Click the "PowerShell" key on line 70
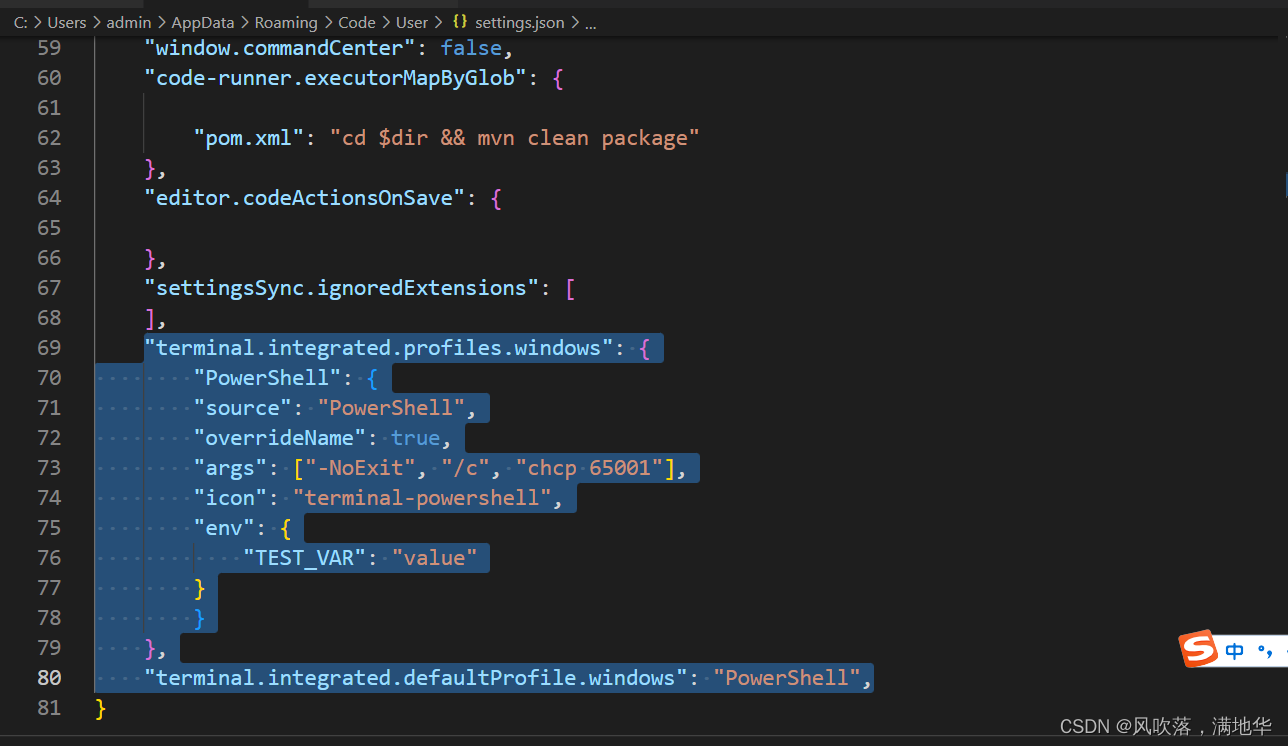The height and width of the screenshot is (746, 1288). point(267,378)
